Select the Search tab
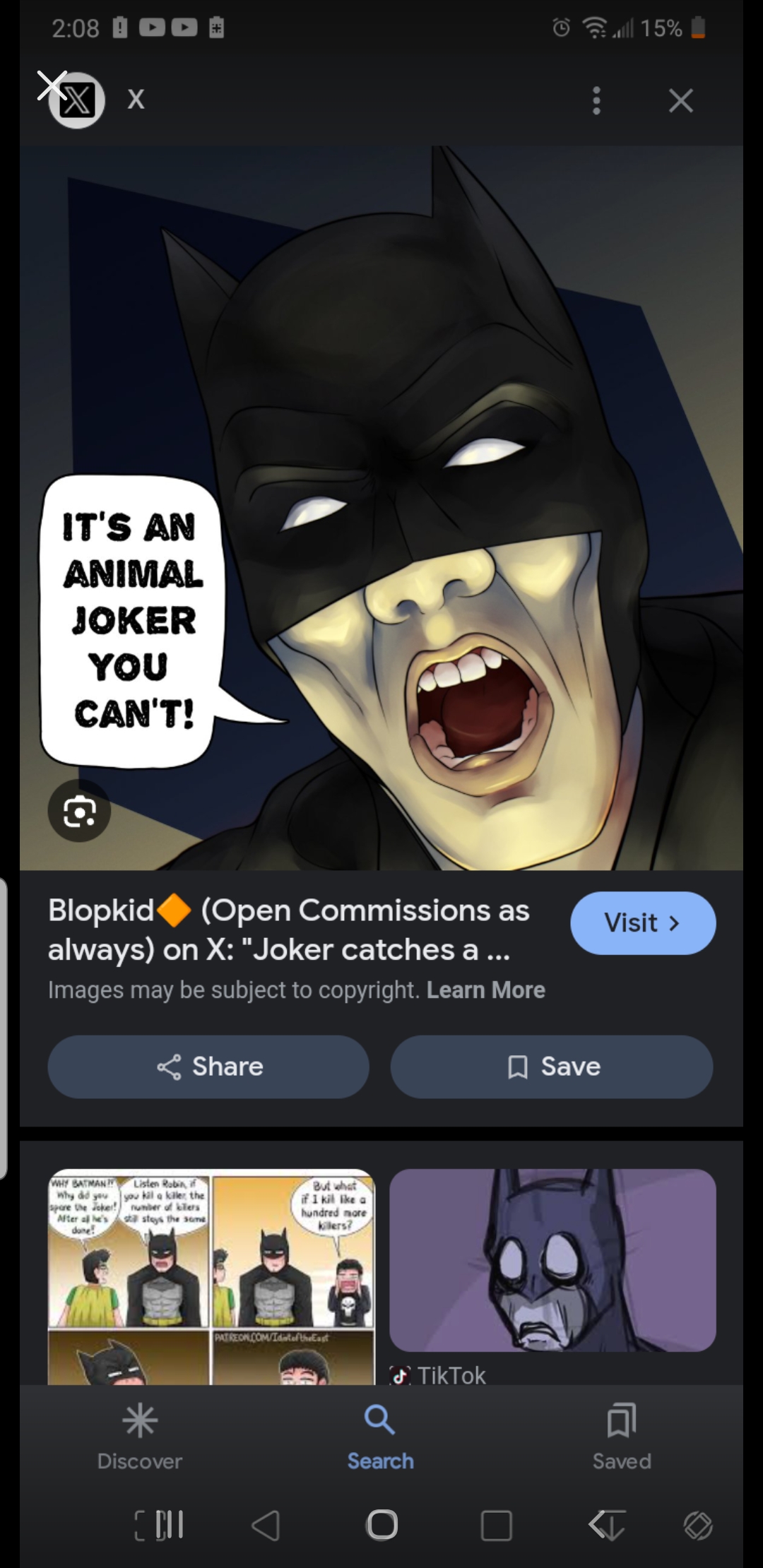Image resolution: width=763 pixels, height=1568 pixels. coord(380,1436)
